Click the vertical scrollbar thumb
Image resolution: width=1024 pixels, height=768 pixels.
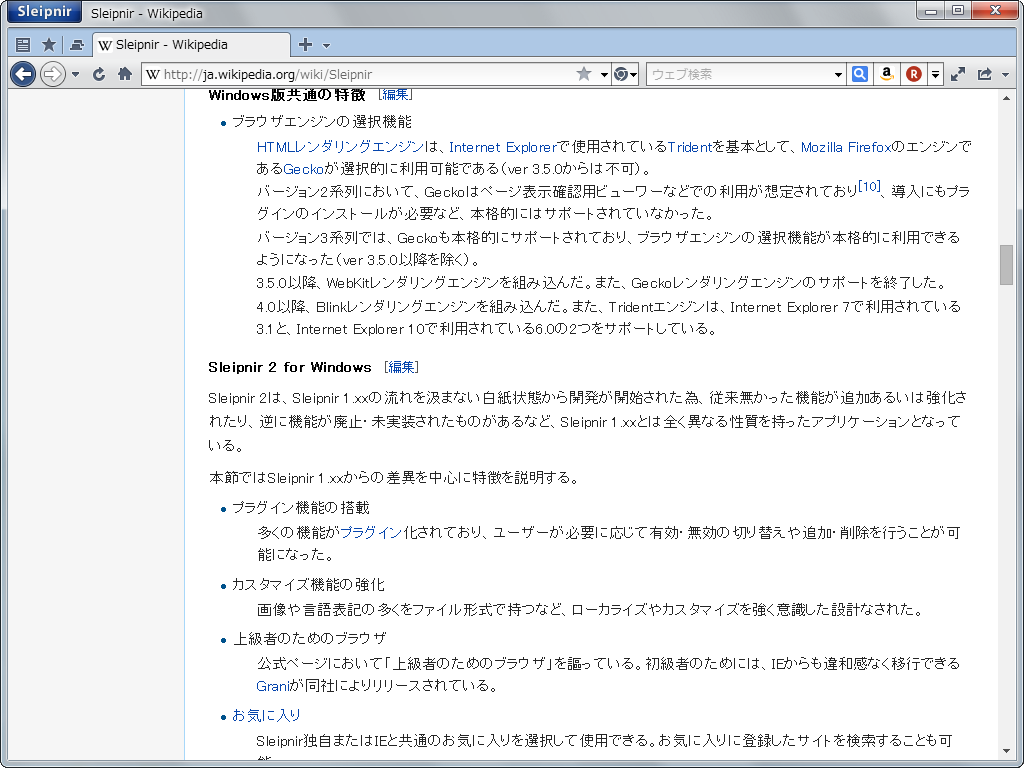click(1006, 264)
